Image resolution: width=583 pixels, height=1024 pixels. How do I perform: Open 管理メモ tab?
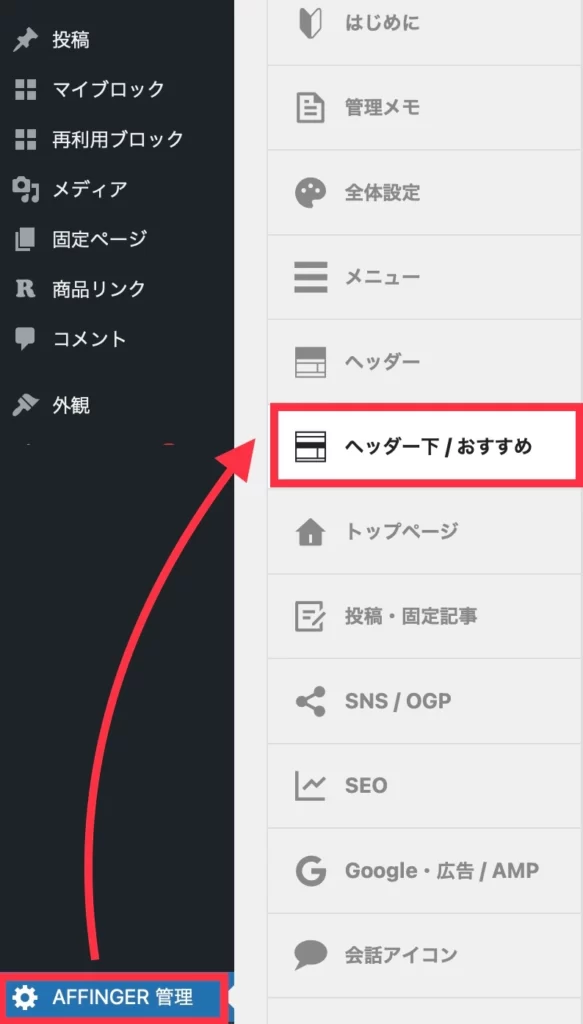click(425, 108)
